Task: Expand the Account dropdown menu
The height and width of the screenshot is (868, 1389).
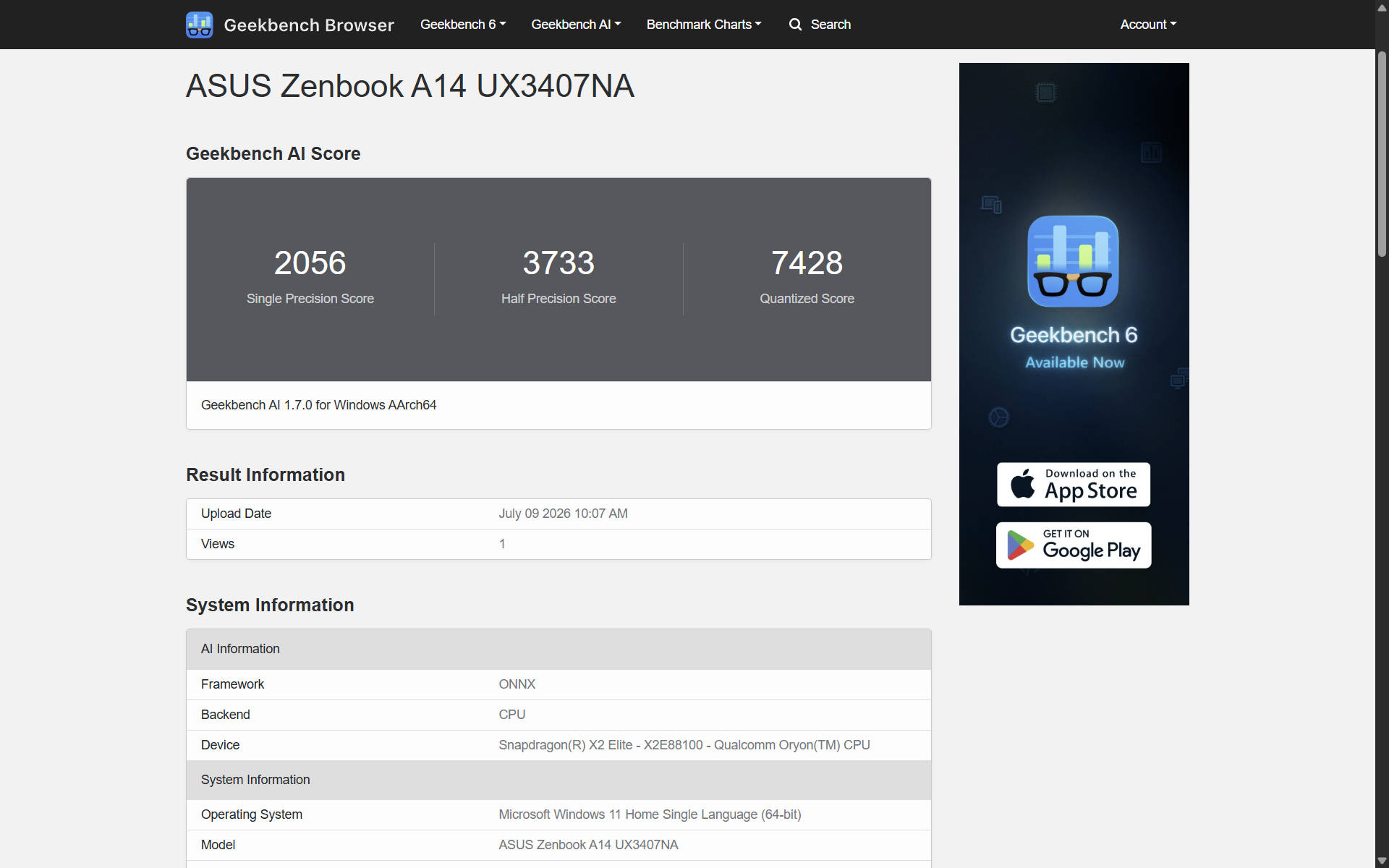Action: pyautogui.click(x=1148, y=25)
